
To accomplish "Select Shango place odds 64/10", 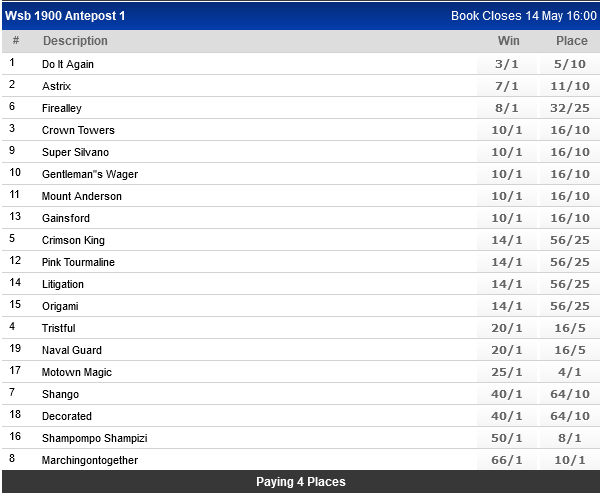I will point(571,394).
